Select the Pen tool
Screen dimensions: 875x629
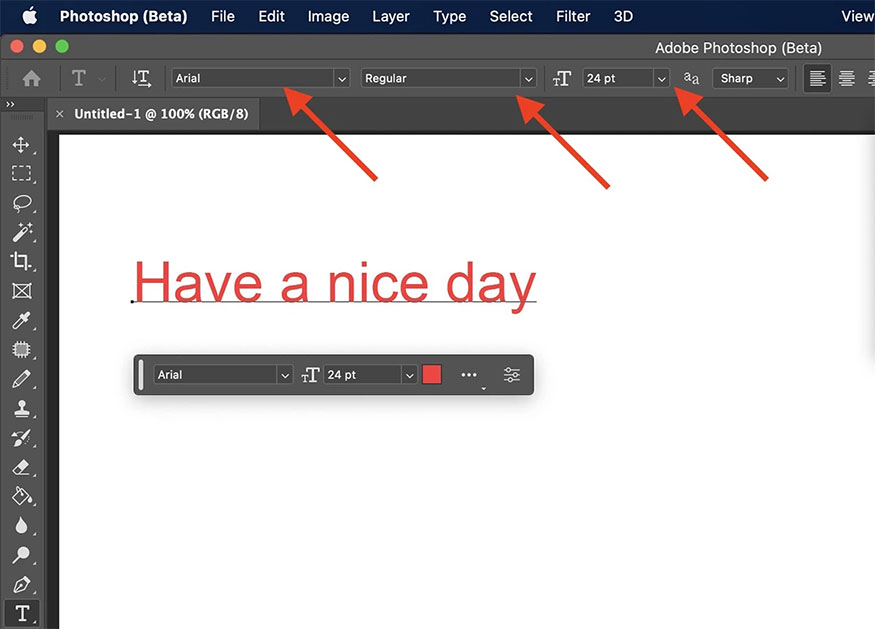21,584
